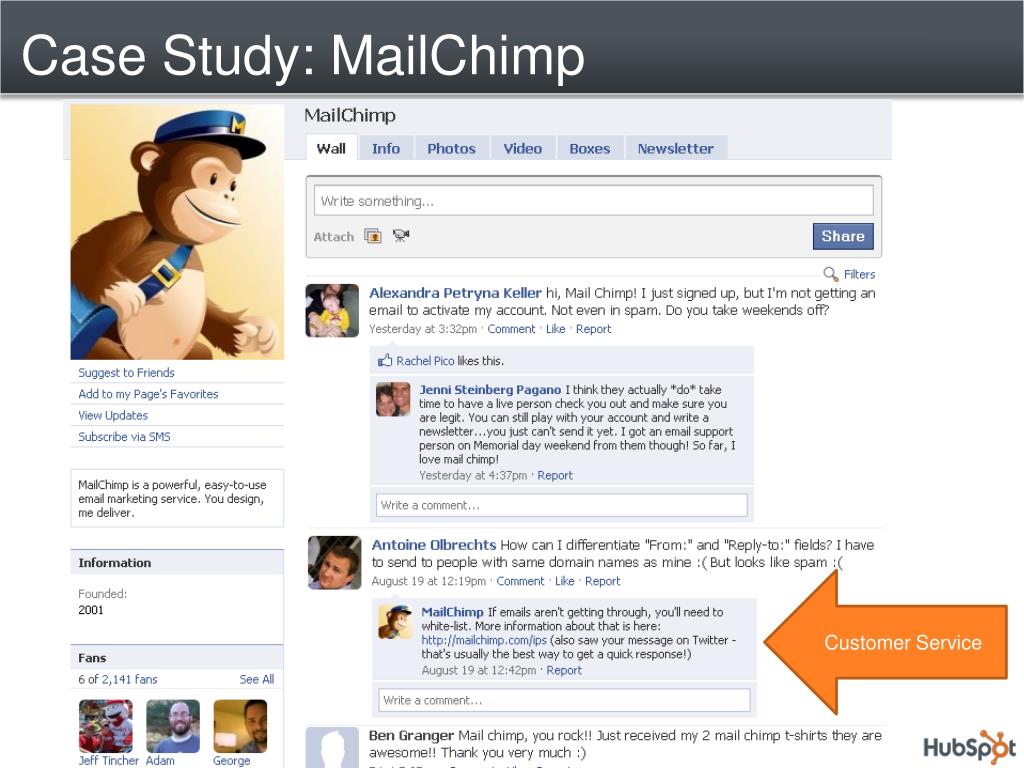Open the mailchimp.com/ips link
1024x768 pixels.
click(484, 640)
